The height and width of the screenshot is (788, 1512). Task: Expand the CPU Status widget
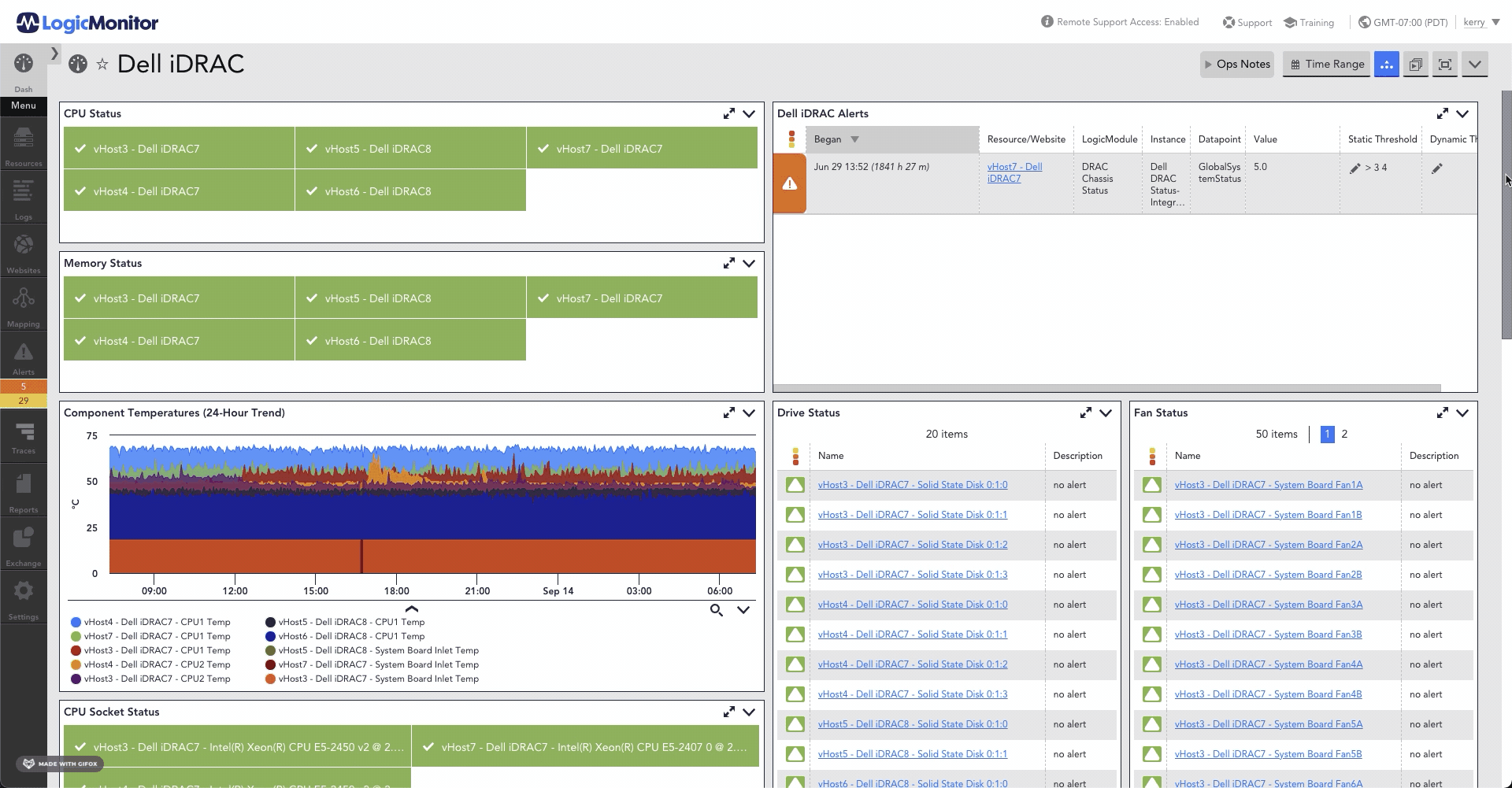[729, 114]
